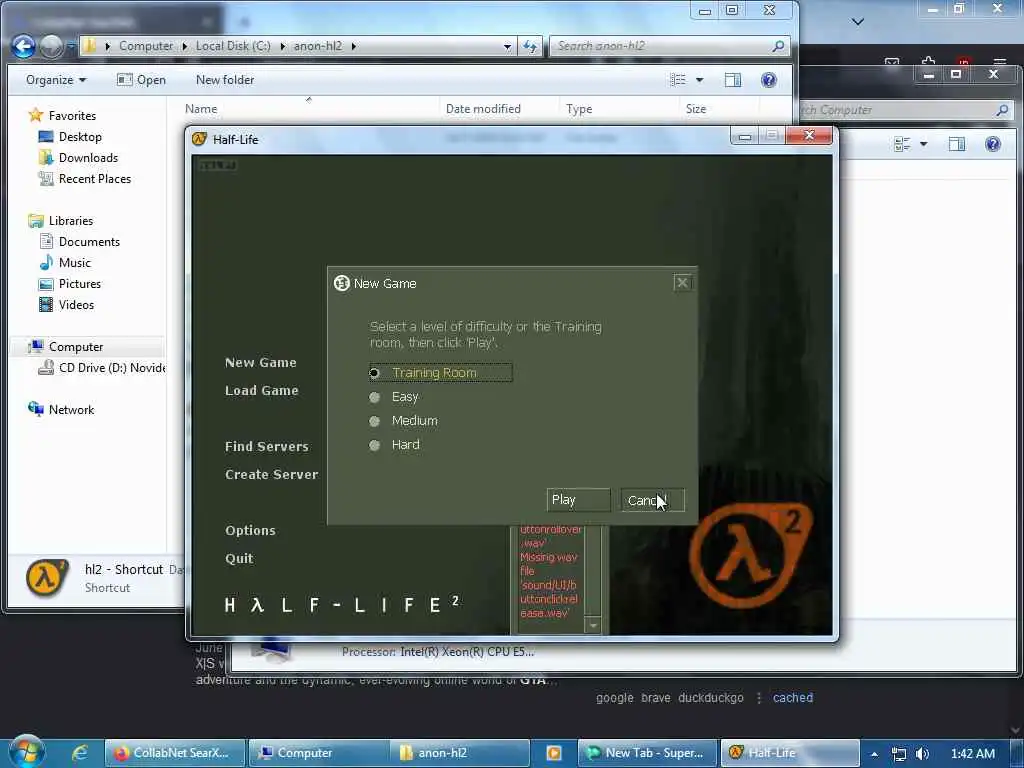
Task: Open Desktop in the navigation pane
Action: point(71,136)
